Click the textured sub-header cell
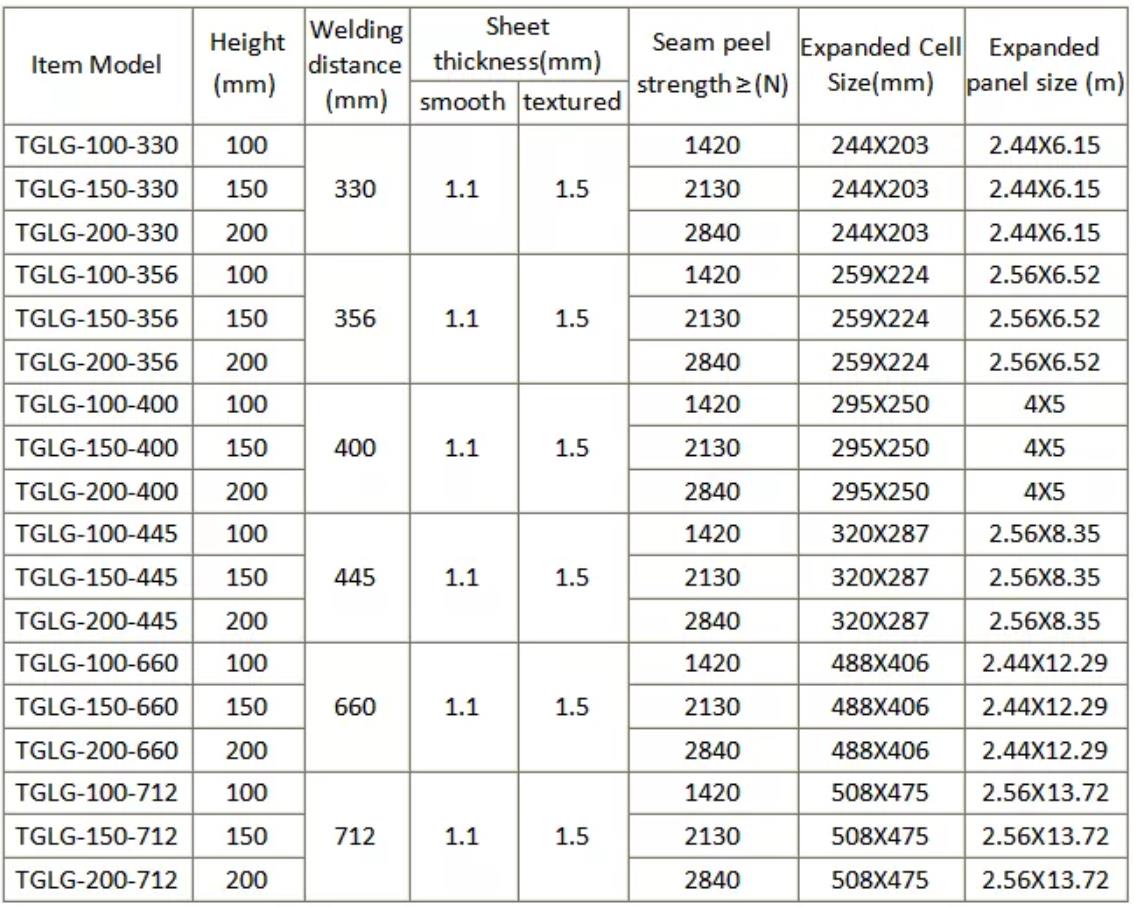This screenshot has width=1134, height=906. (x=573, y=103)
